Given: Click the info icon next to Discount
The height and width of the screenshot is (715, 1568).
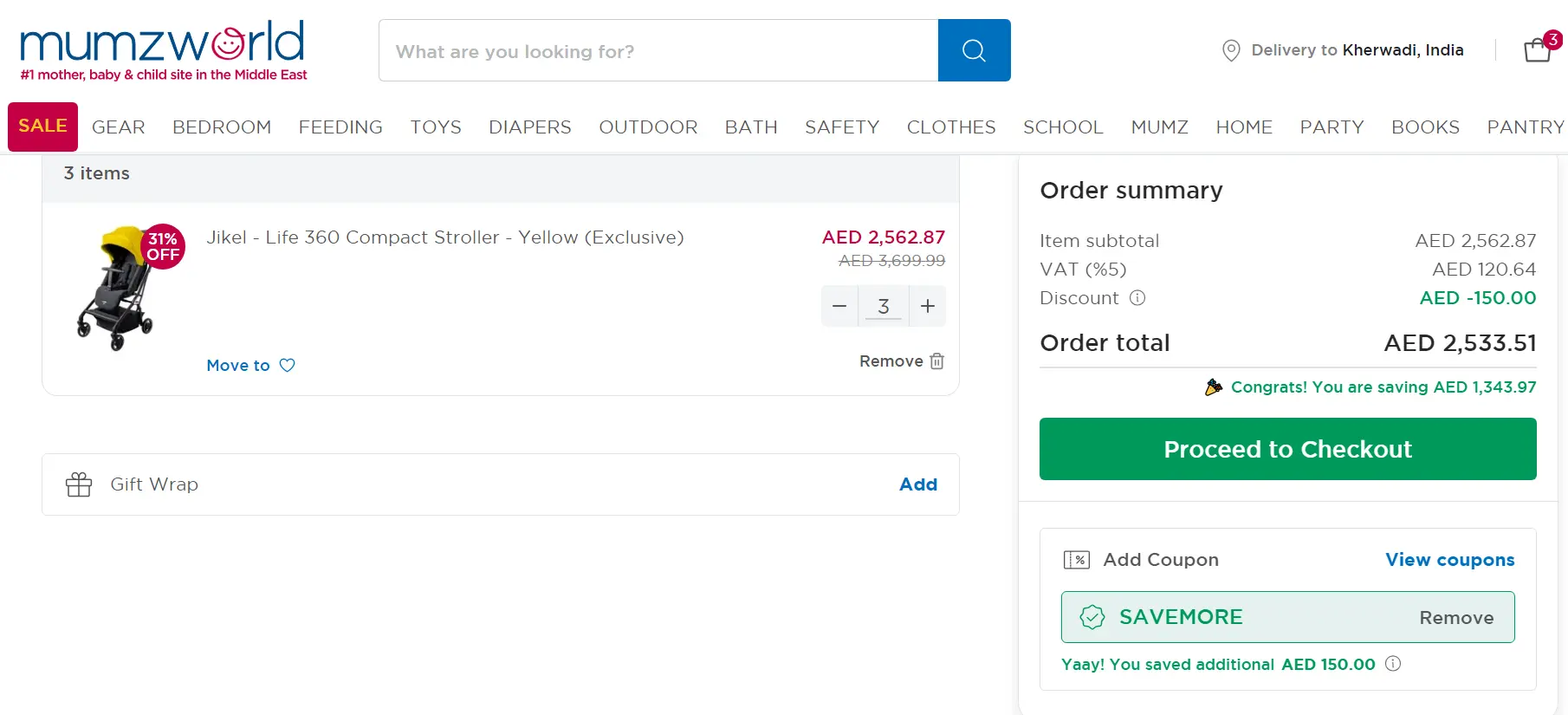Looking at the screenshot, I should coord(1137,298).
